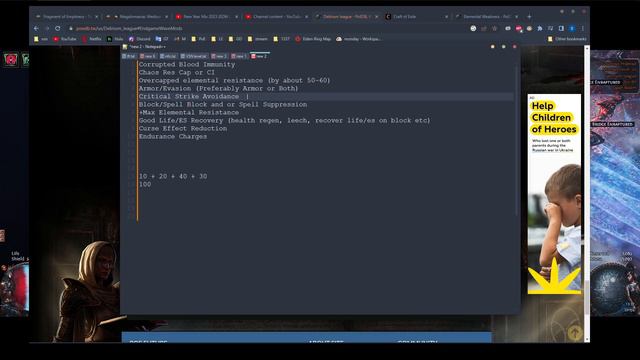
Task: Select the active new 2 Notepad++ tab
Action: point(259,56)
